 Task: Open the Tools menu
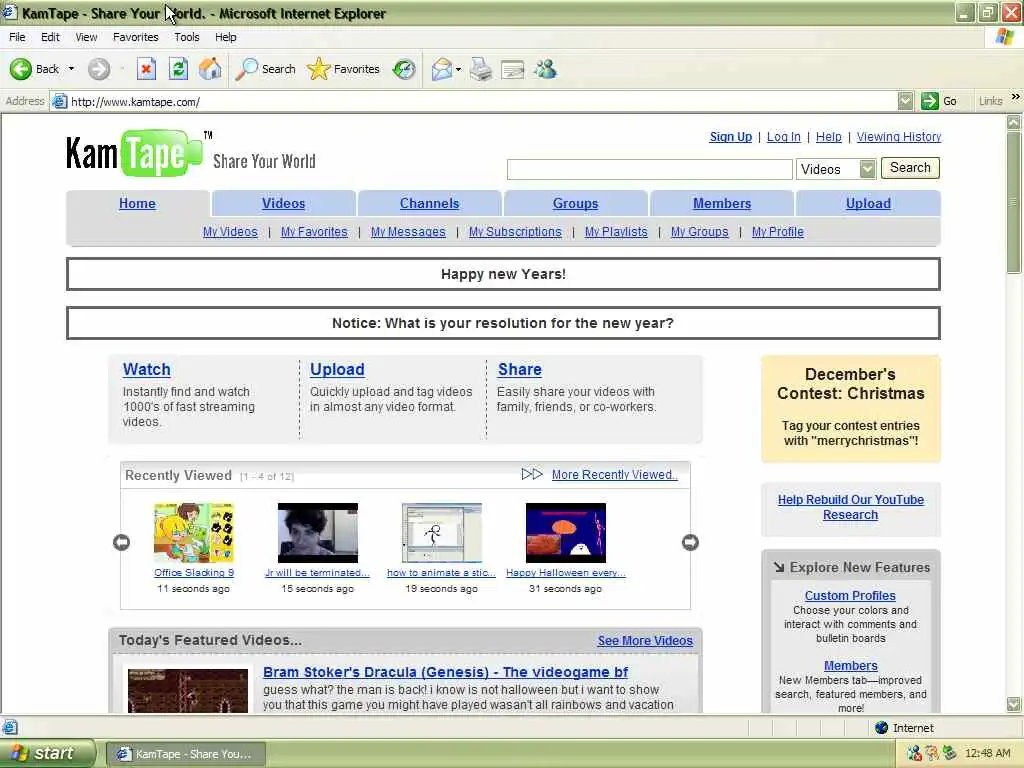click(x=187, y=37)
